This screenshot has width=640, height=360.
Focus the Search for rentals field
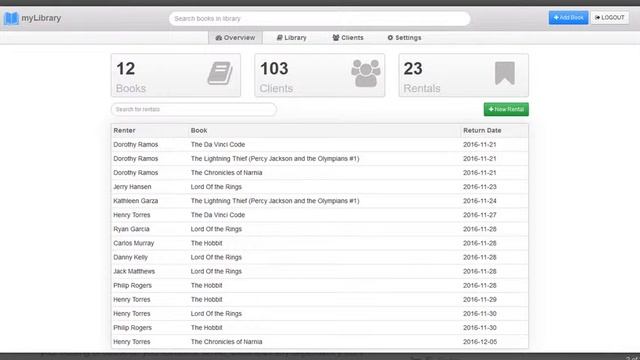(194, 109)
